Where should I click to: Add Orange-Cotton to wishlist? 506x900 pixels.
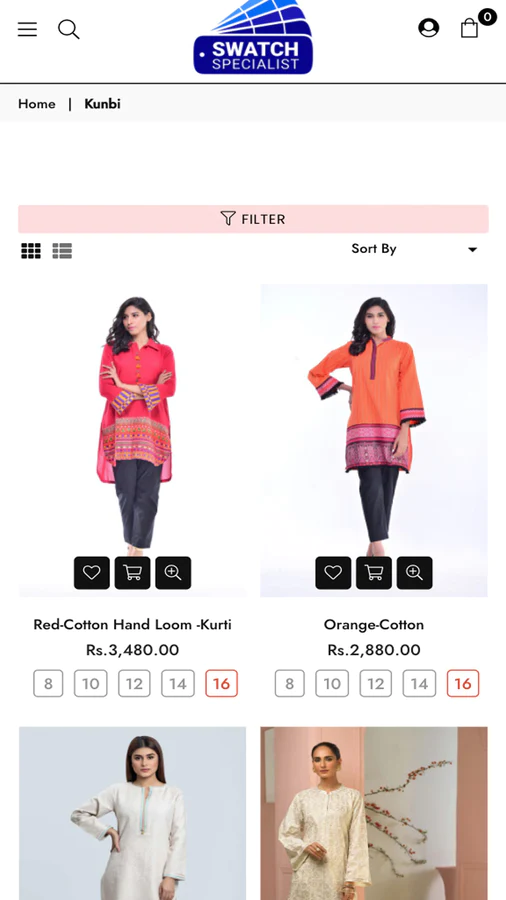333,572
